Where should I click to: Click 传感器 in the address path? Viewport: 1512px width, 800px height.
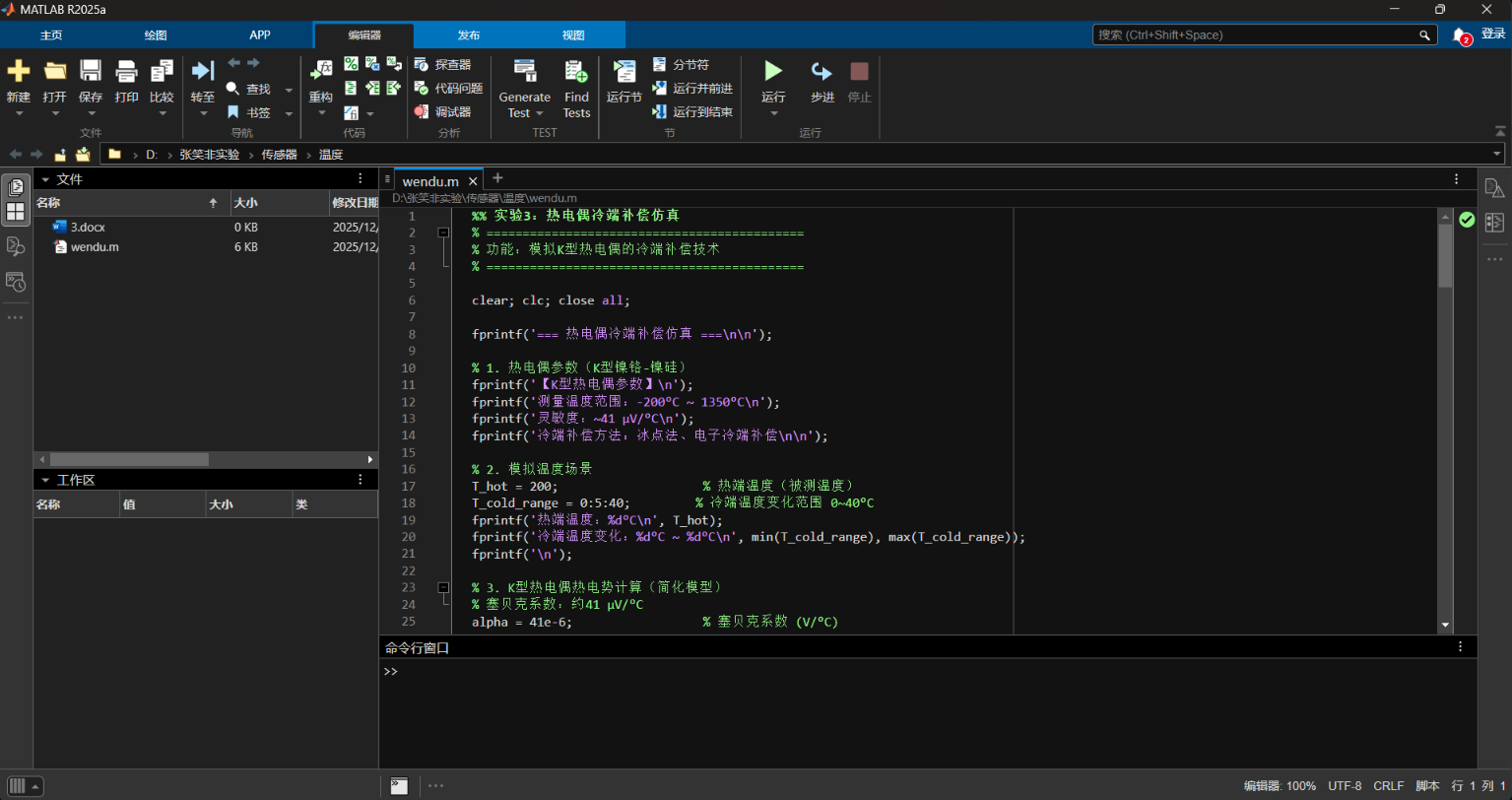279,155
